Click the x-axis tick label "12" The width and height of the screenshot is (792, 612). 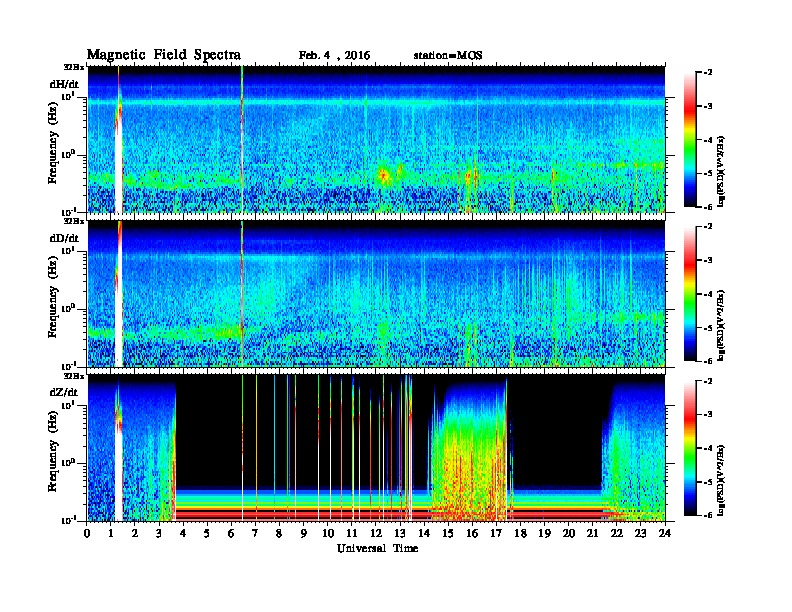pyautogui.click(x=376, y=533)
